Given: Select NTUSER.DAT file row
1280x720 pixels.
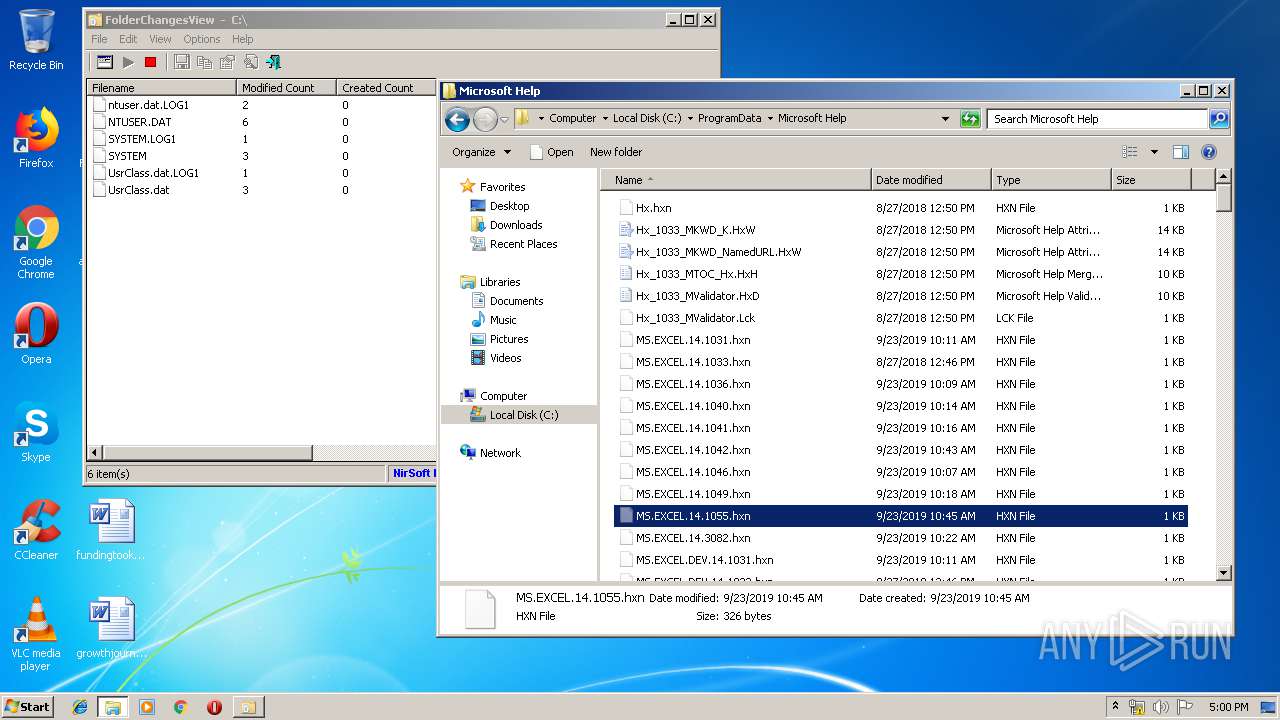Looking at the screenshot, I should click(x=262, y=122).
